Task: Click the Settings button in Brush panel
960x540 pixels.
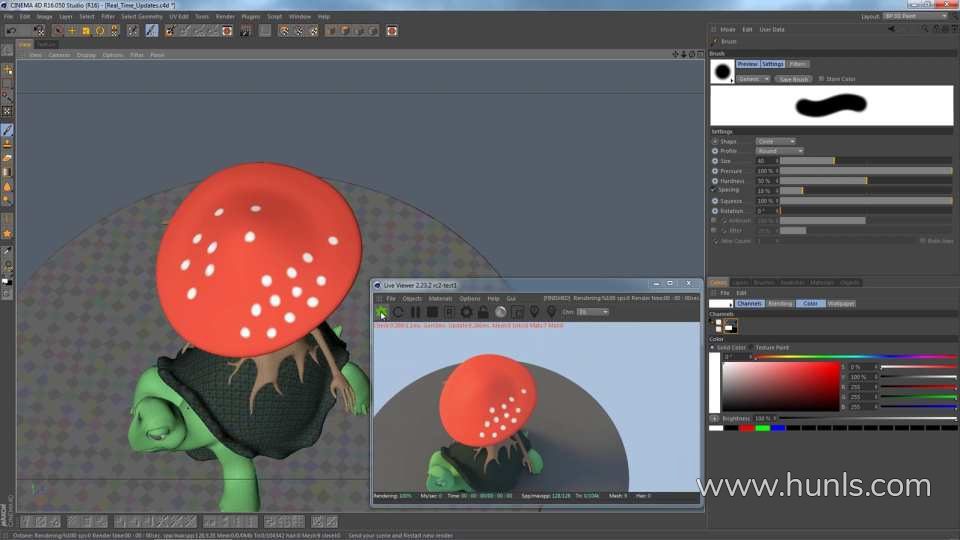Action: [773, 64]
